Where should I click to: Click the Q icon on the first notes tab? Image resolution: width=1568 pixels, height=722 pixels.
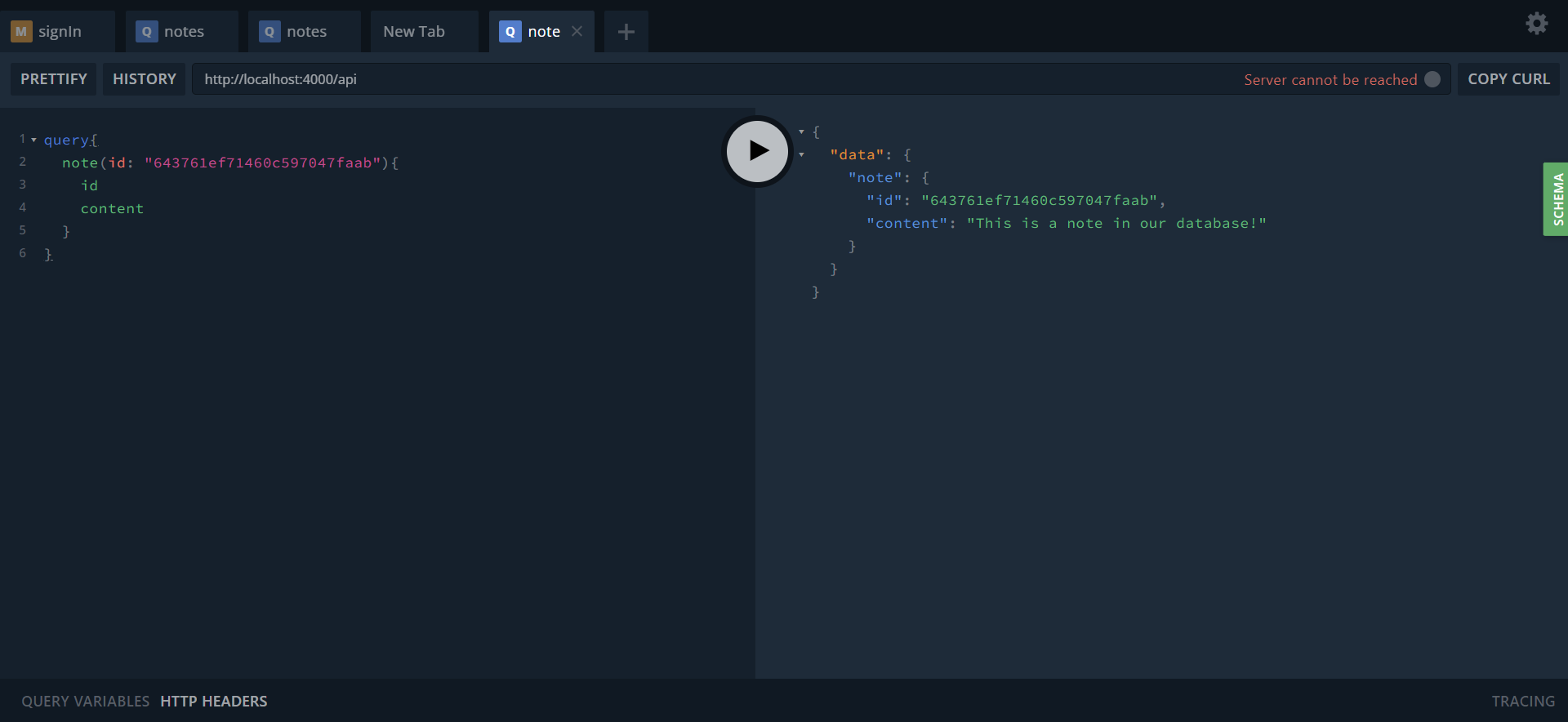point(146,32)
